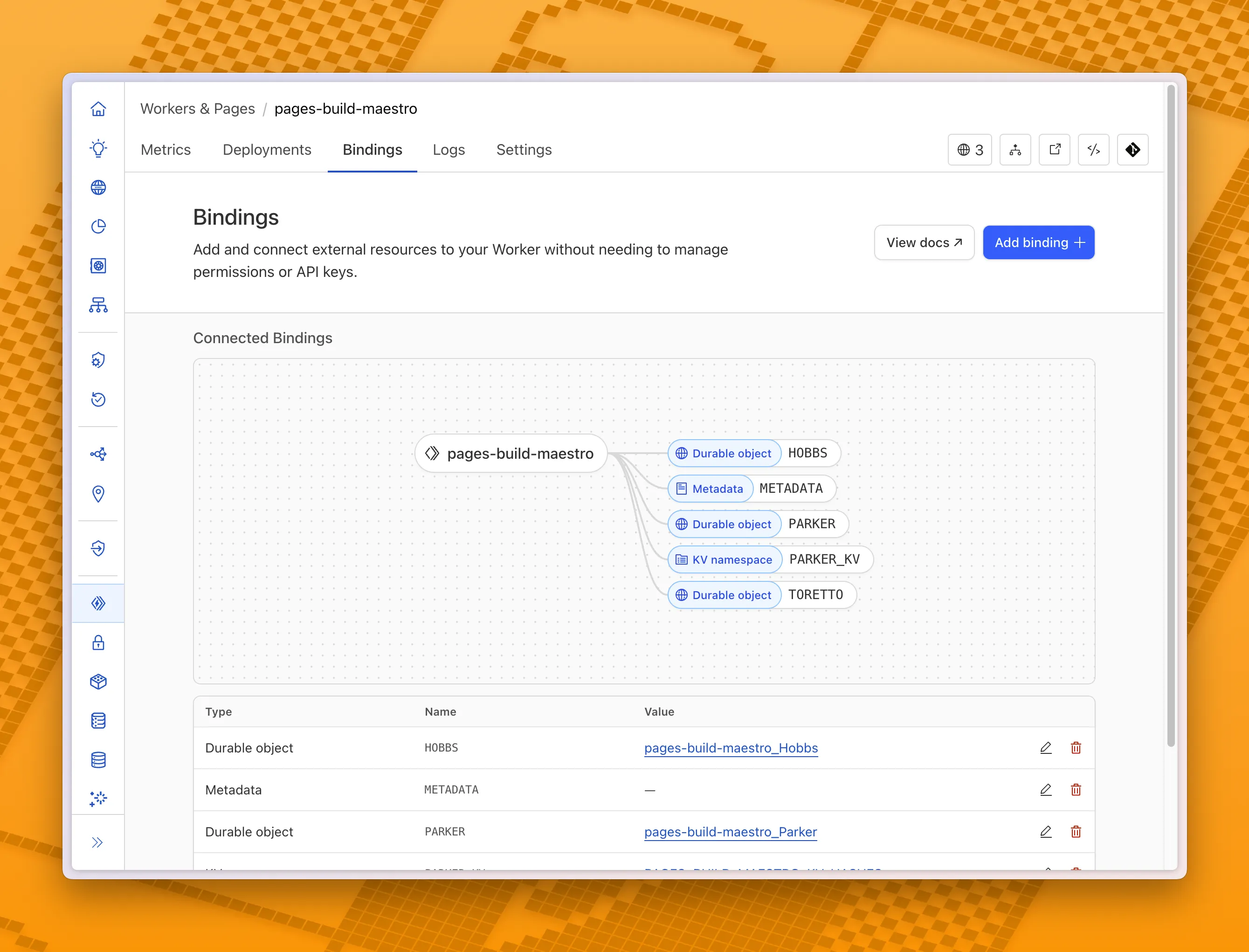The width and height of the screenshot is (1249, 952).
Task: Click the git source icon button
Action: coord(1132,150)
